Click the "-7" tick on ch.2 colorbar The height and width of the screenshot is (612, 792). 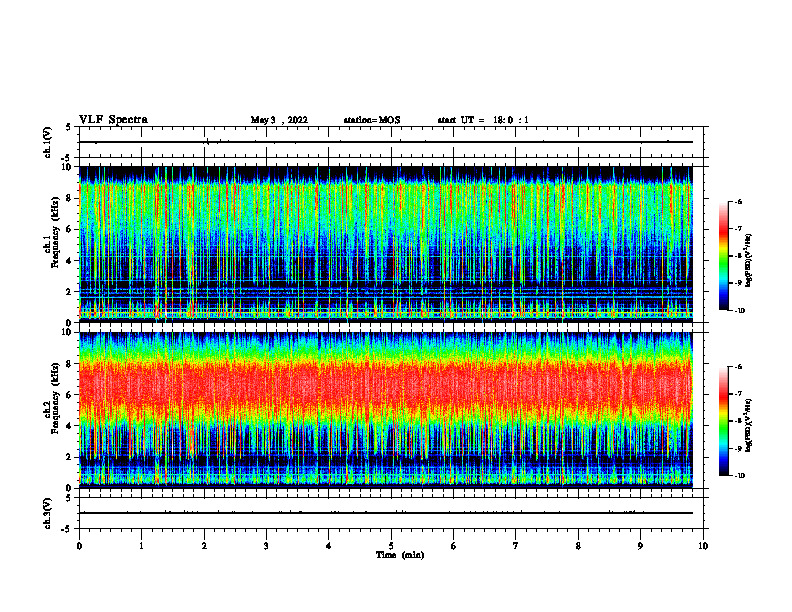tap(738, 394)
